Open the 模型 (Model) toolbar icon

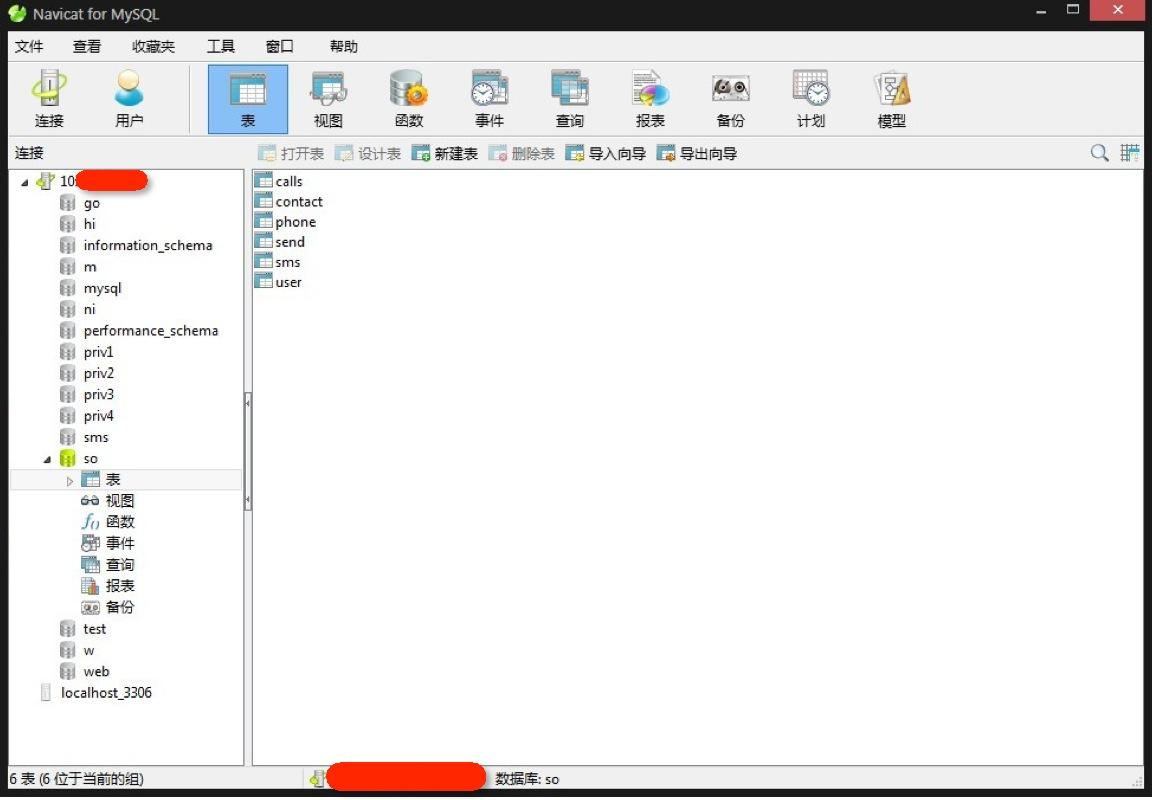[x=891, y=99]
